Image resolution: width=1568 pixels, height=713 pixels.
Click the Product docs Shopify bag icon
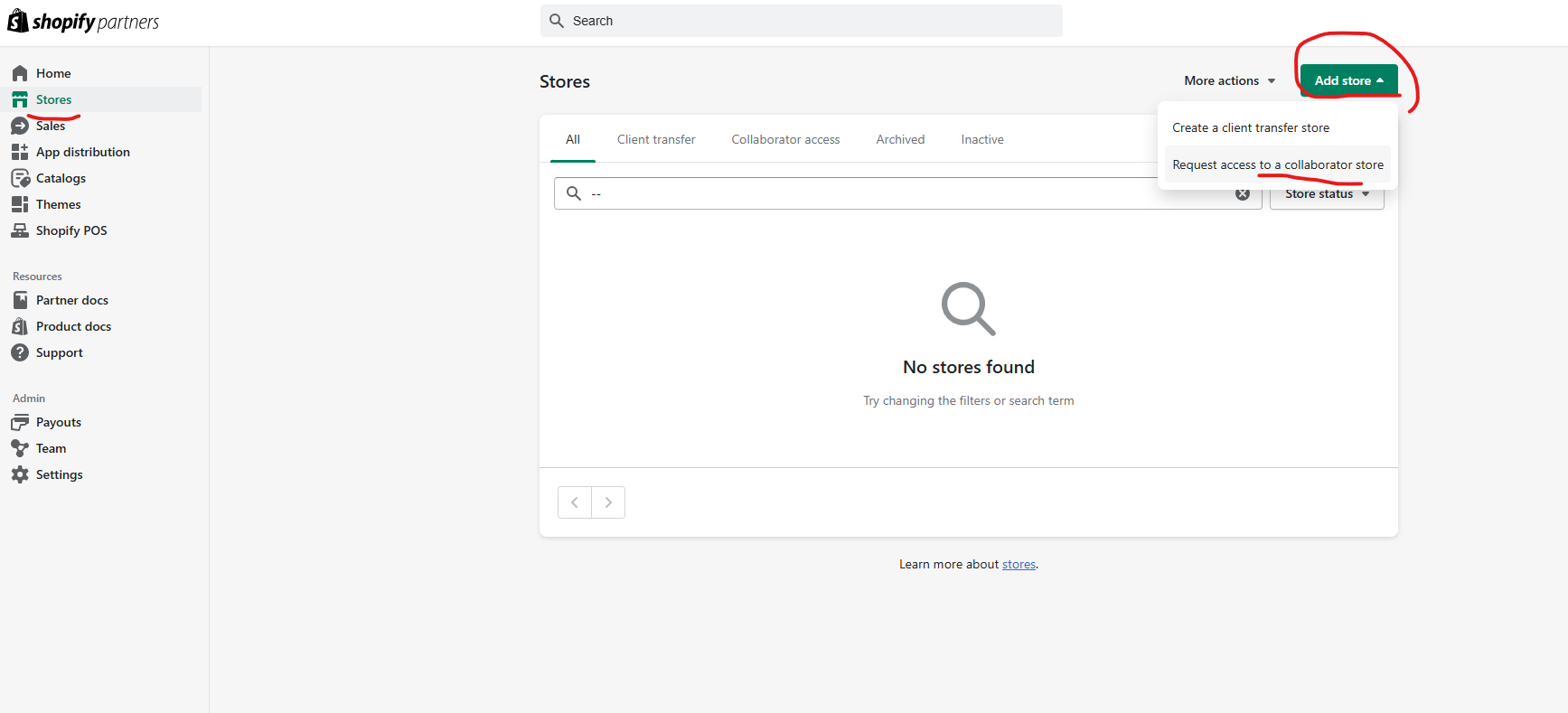(20, 326)
